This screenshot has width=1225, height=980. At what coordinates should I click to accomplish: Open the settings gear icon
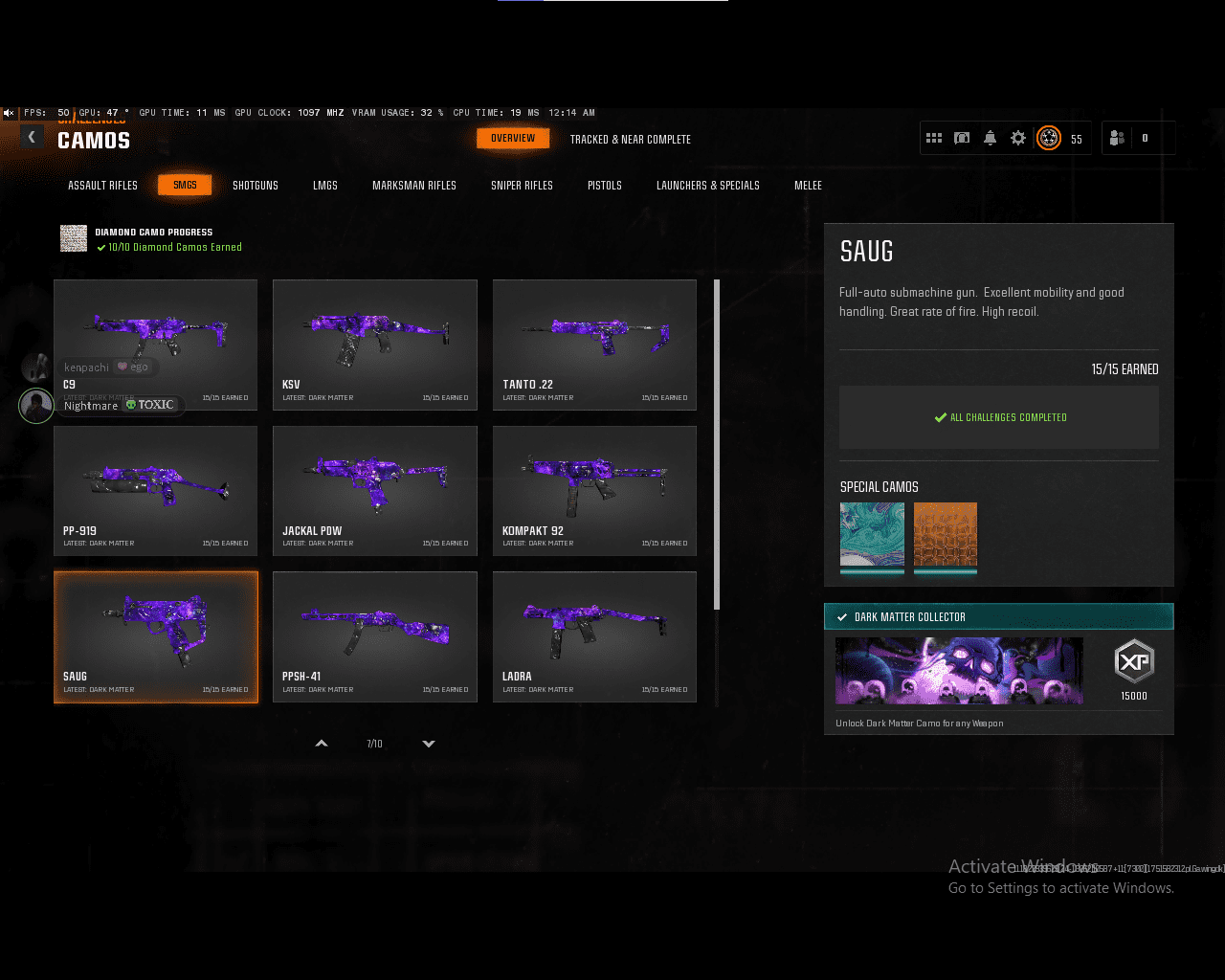pos(1018,138)
